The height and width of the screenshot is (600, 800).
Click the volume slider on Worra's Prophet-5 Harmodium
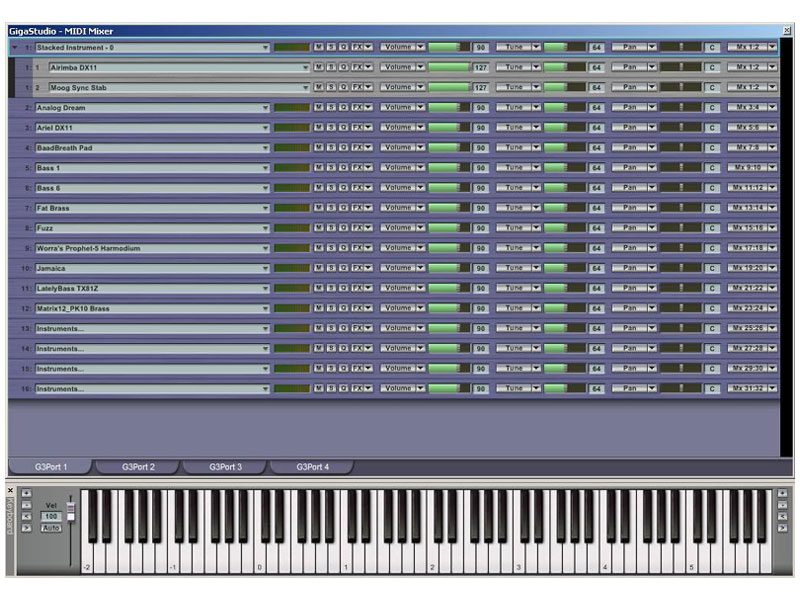click(449, 248)
